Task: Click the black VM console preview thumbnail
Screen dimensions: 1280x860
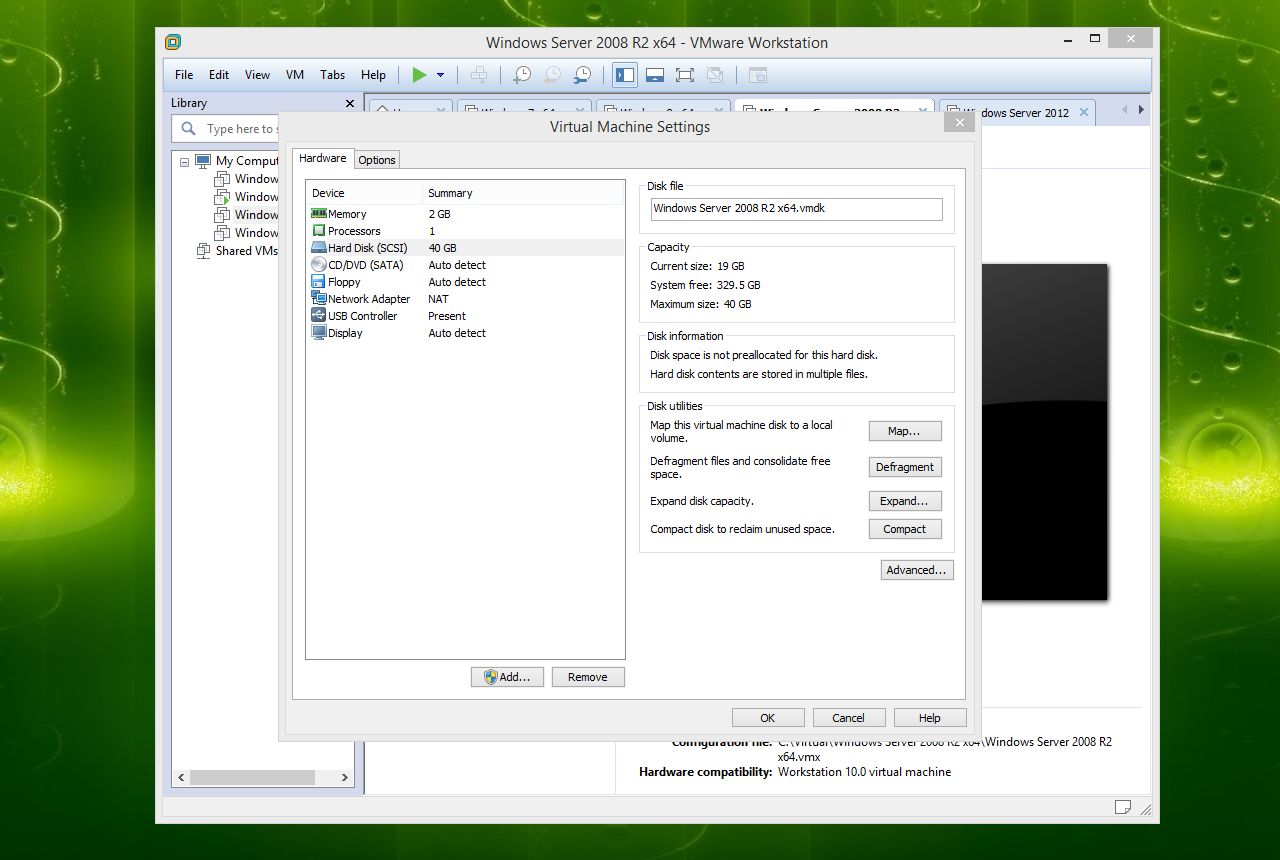Action: (x=1044, y=432)
